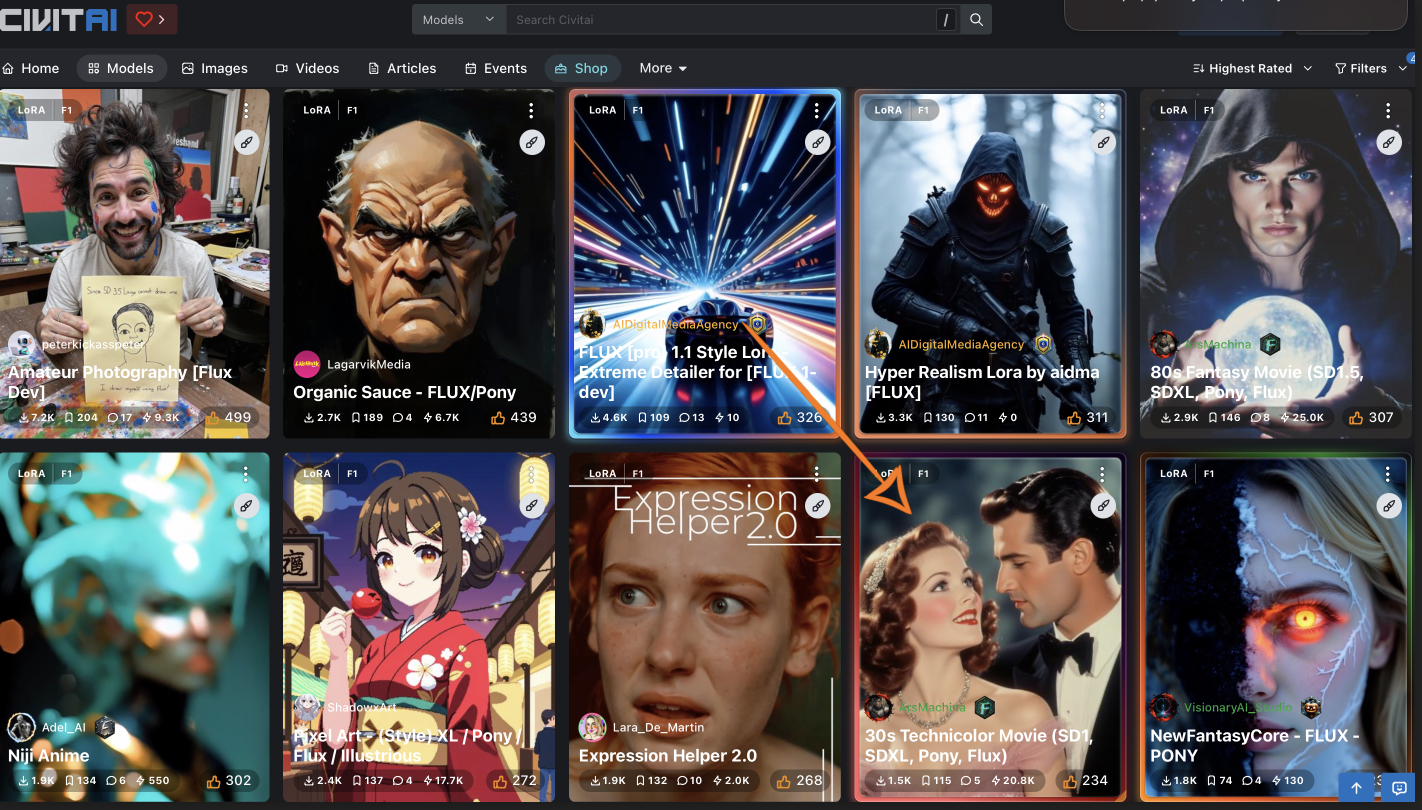Open the Shop page
The image size is (1422, 810).
point(581,68)
